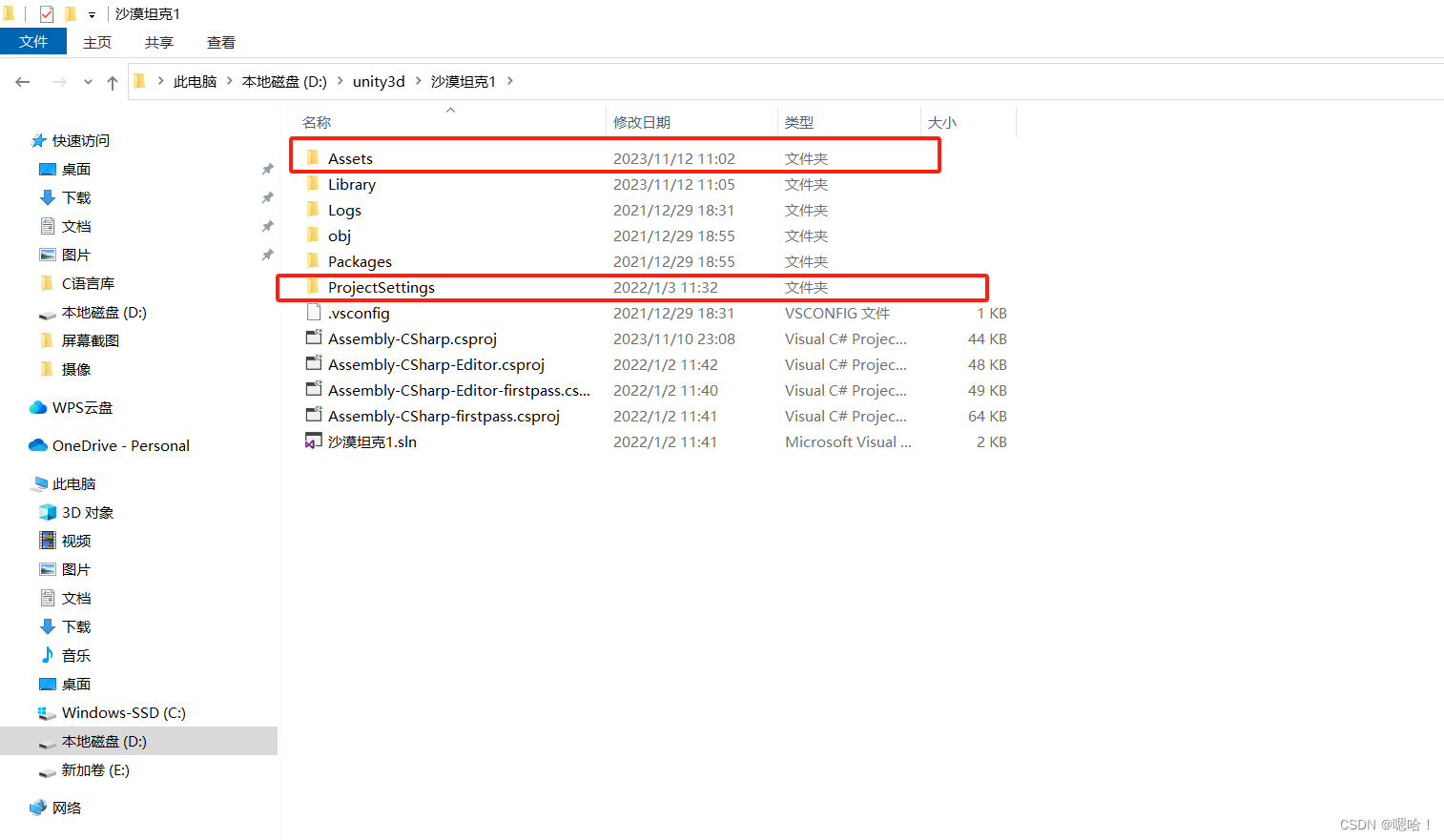Screen dimensions: 1444x840
Task: Click the Assembly-CSharp.csproj file icon
Action: (313, 338)
